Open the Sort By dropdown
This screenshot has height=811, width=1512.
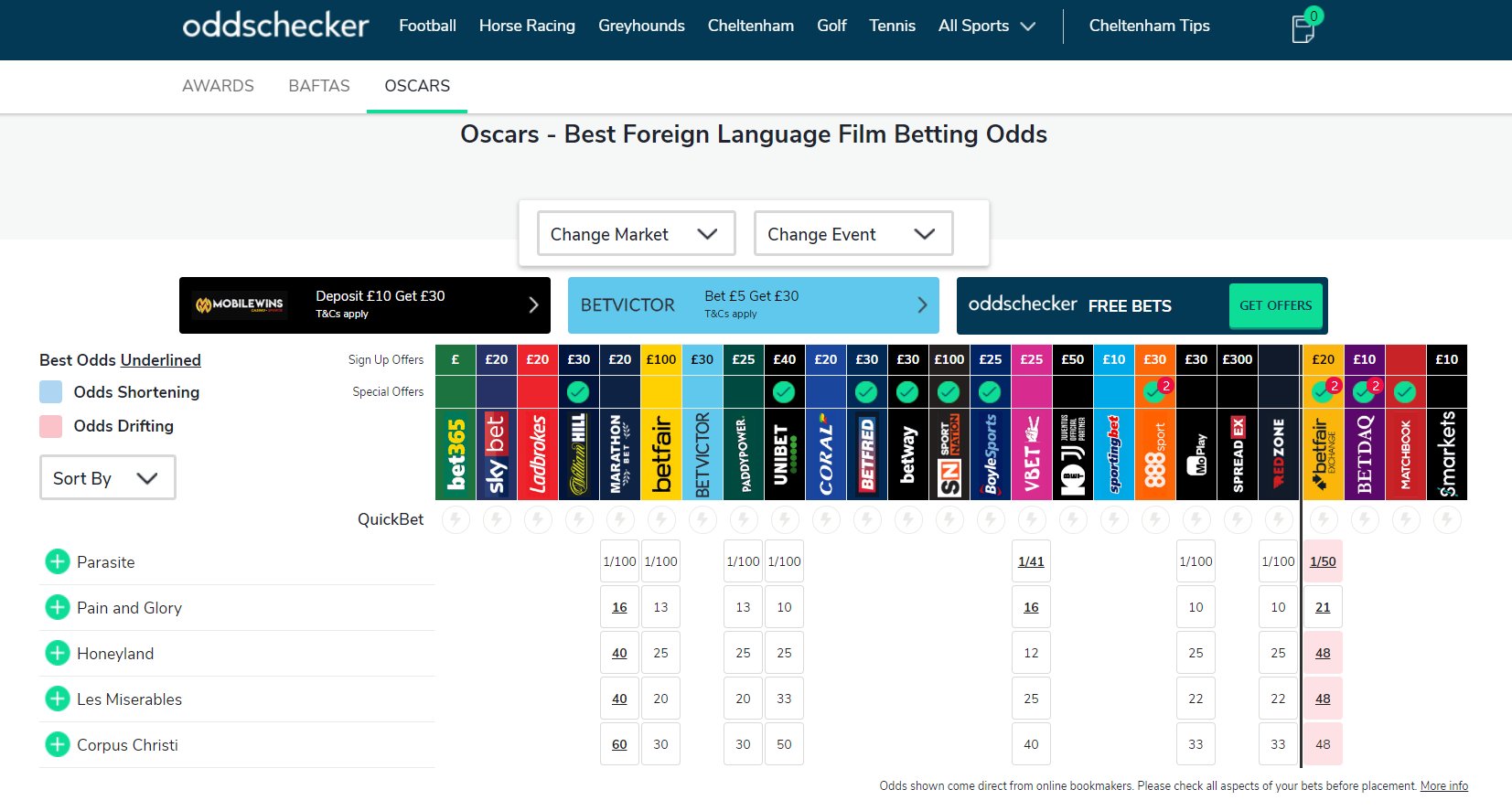coord(107,478)
